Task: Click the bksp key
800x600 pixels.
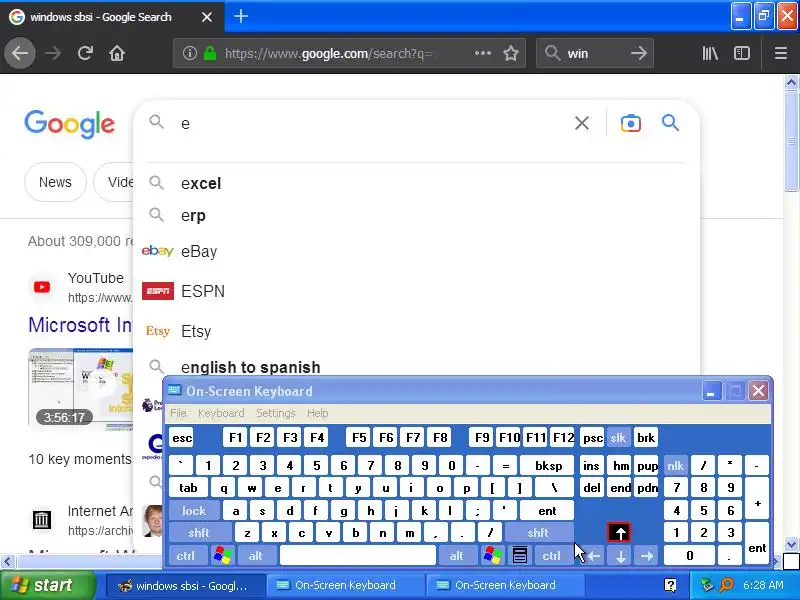Action: click(x=548, y=465)
